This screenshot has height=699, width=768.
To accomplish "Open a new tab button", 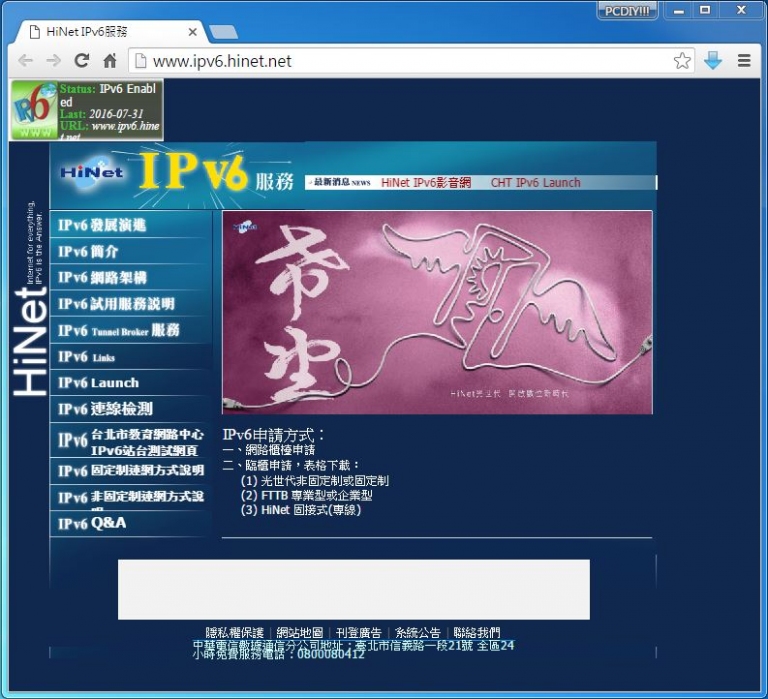I will [x=223, y=32].
